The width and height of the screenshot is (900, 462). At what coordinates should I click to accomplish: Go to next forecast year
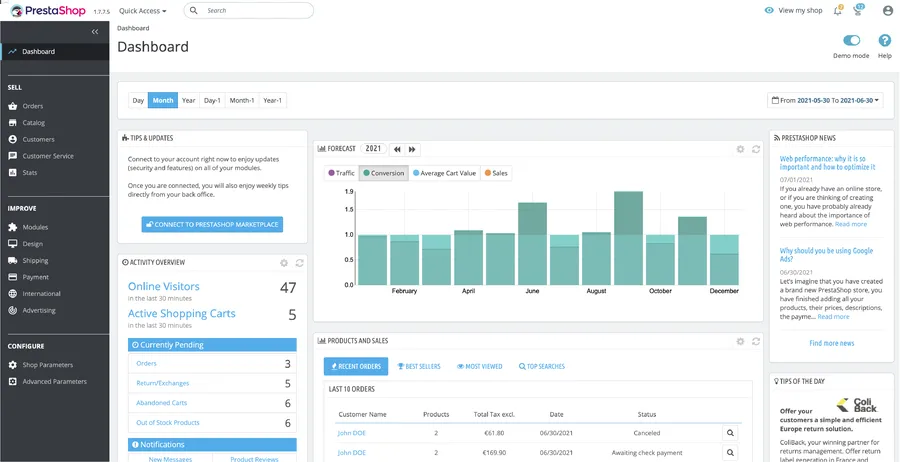pos(412,149)
